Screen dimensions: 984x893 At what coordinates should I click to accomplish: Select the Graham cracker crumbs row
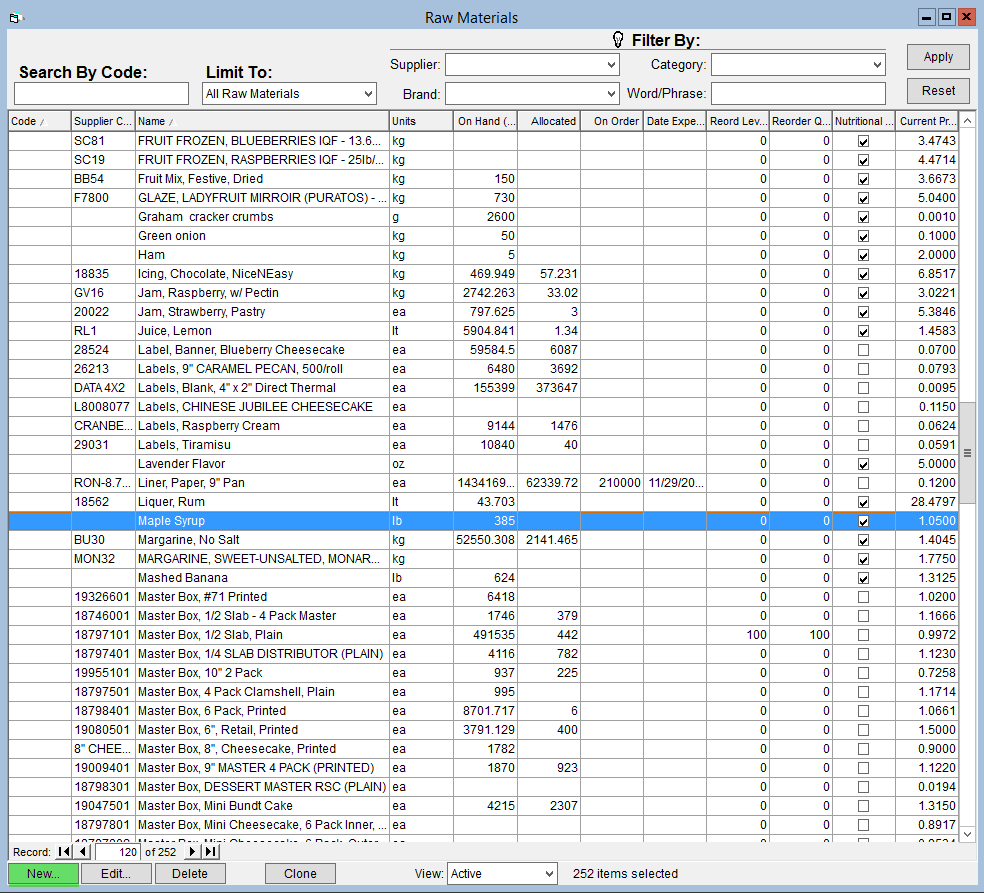tap(483, 217)
